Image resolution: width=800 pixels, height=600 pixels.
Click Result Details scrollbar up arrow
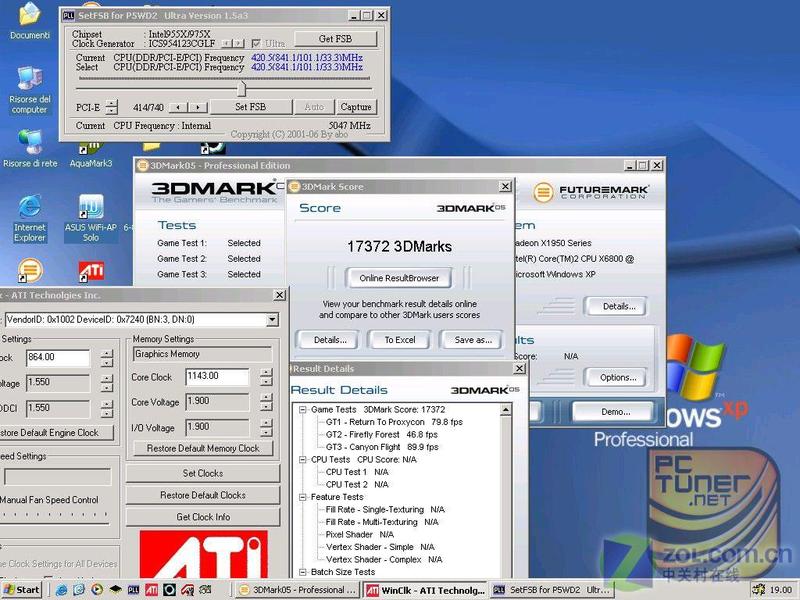click(x=506, y=410)
